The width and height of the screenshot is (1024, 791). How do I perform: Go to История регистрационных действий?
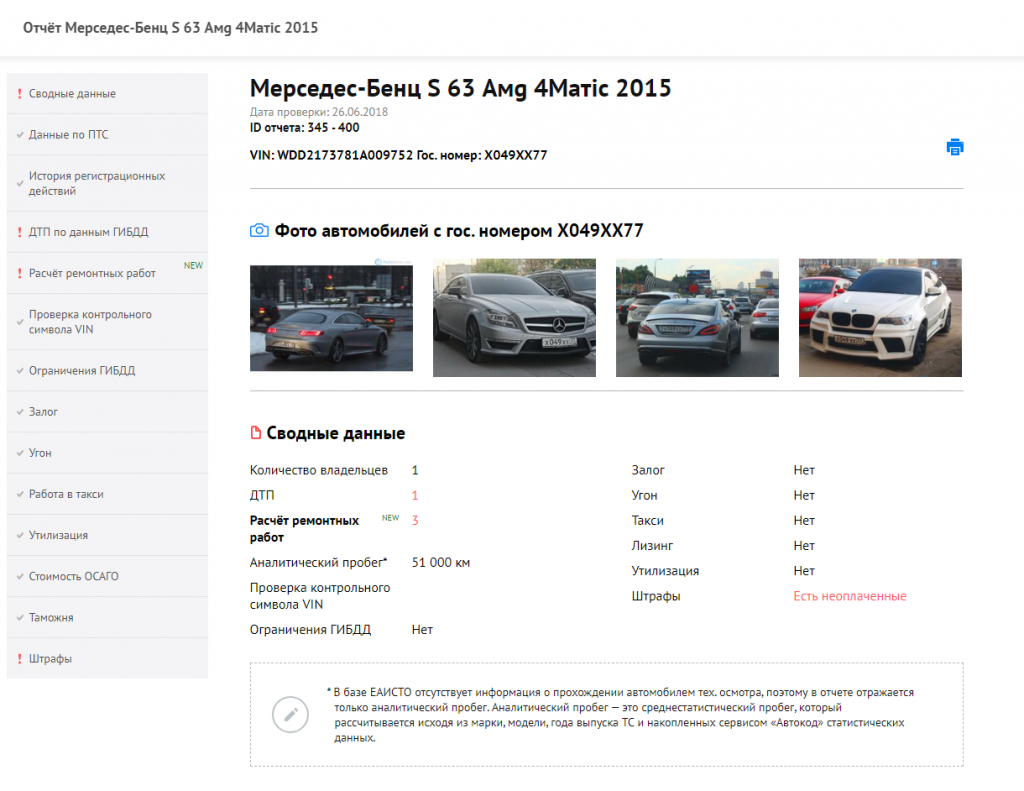(107, 184)
